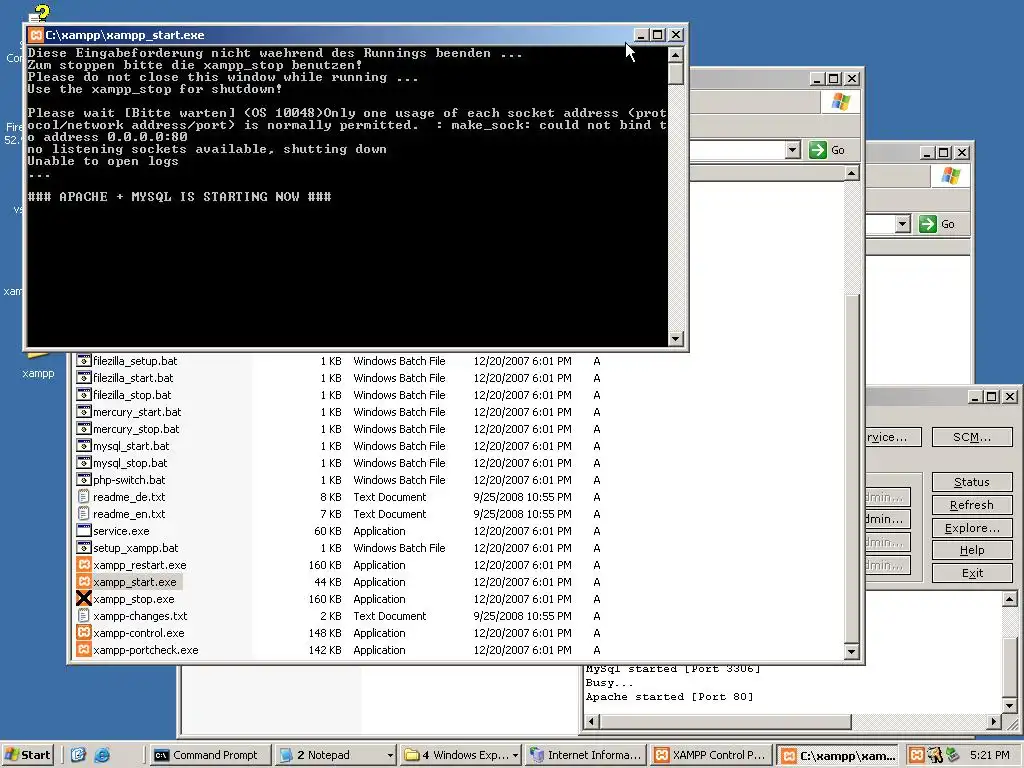Image resolution: width=1024 pixels, height=768 pixels.
Task: Click the xampp-control.exe file name
Action: (138, 633)
